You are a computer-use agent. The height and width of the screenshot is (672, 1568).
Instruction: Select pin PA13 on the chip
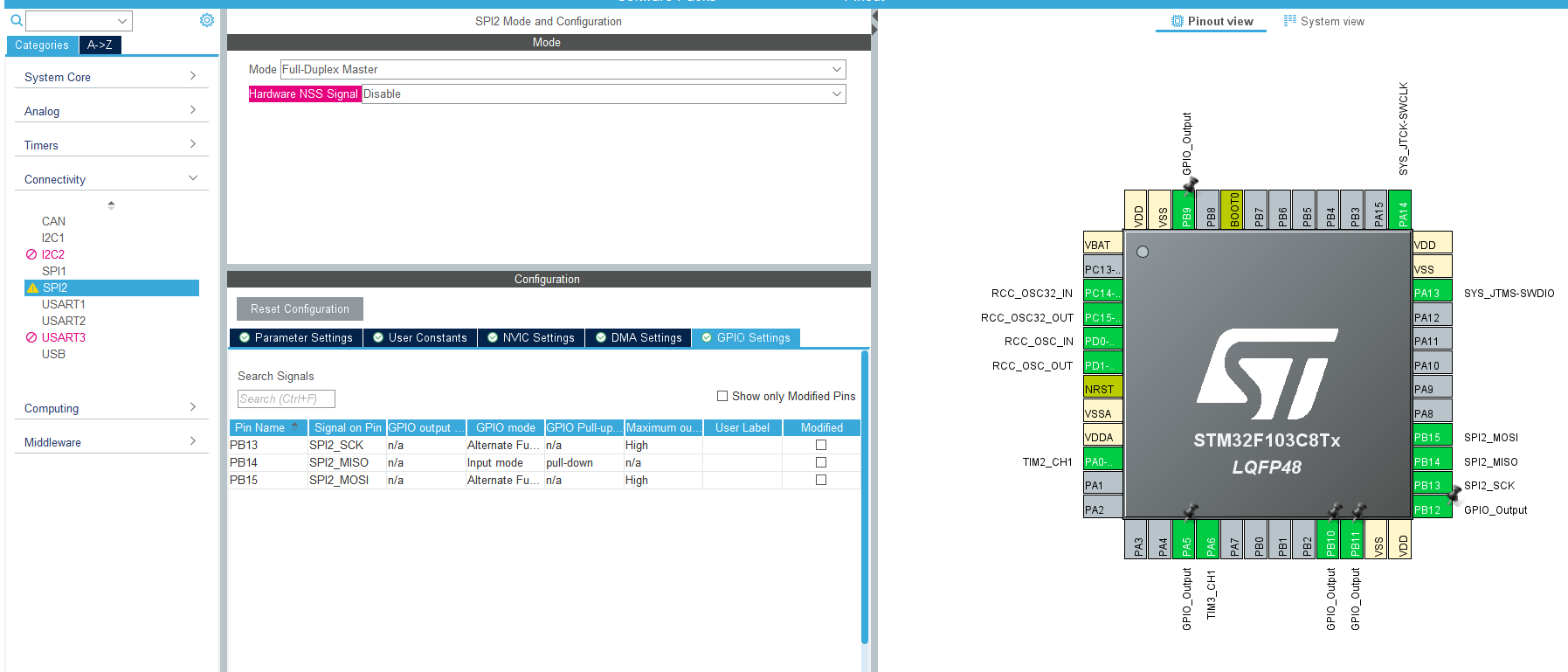[1433, 293]
